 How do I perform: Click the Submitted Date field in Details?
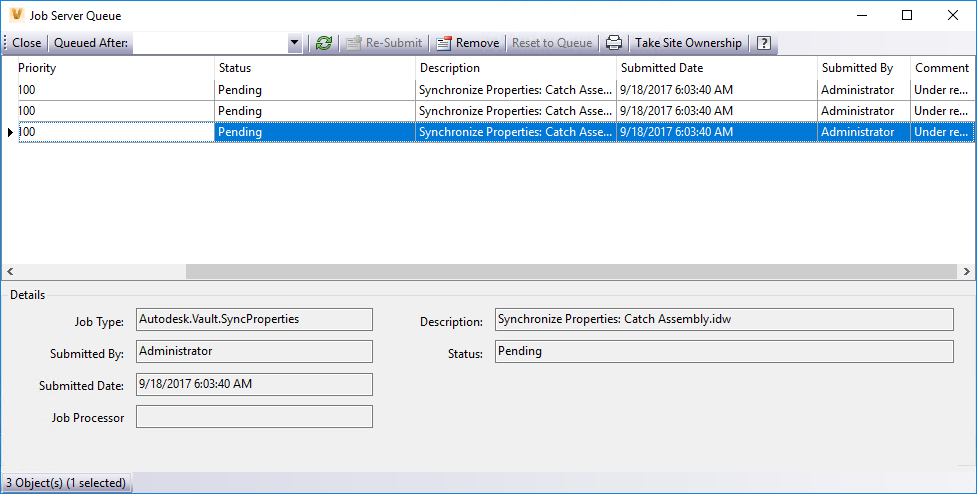coord(254,384)
